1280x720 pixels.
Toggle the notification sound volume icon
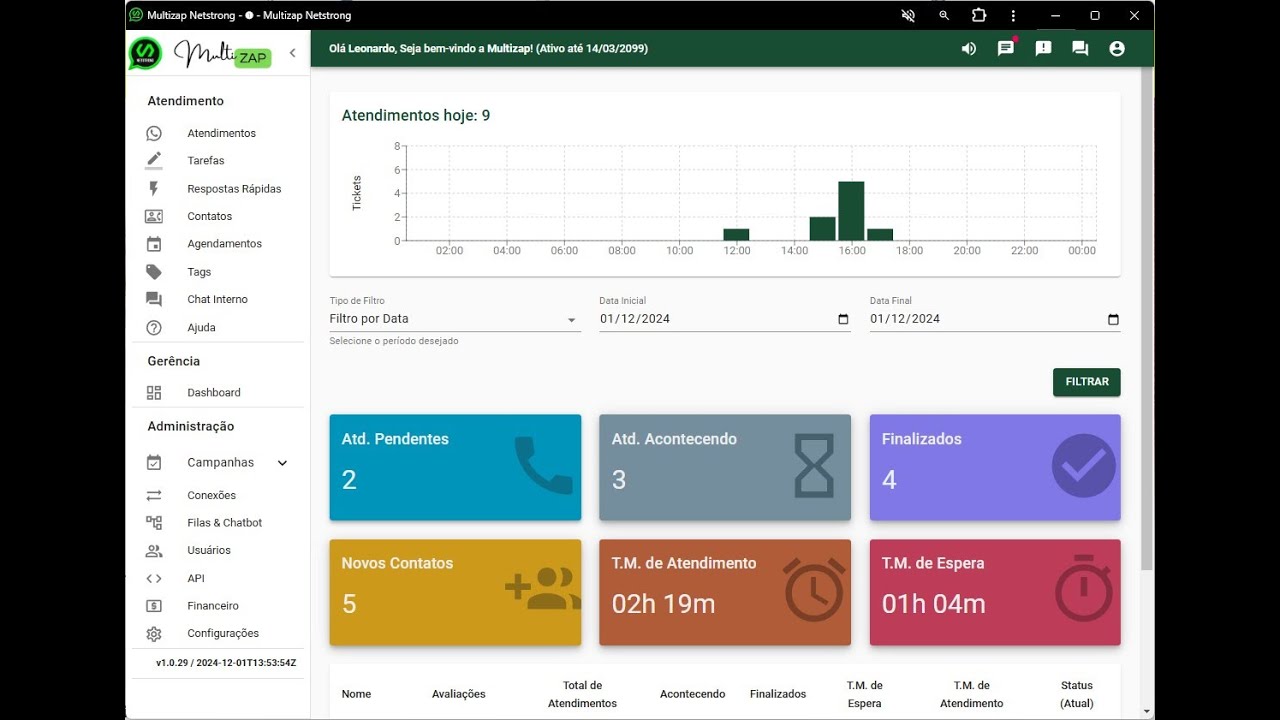(x=968, y=48)
